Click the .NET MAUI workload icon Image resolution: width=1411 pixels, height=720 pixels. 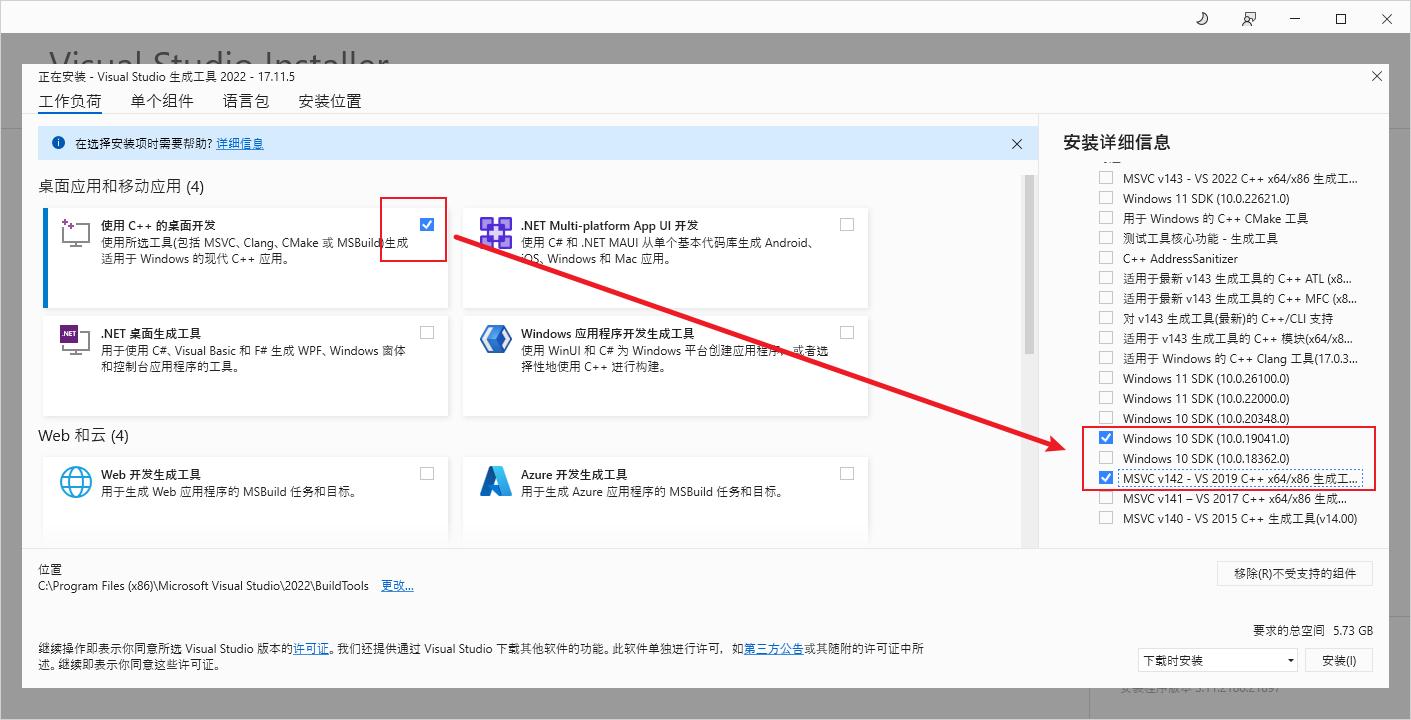[x=496, y=233]
